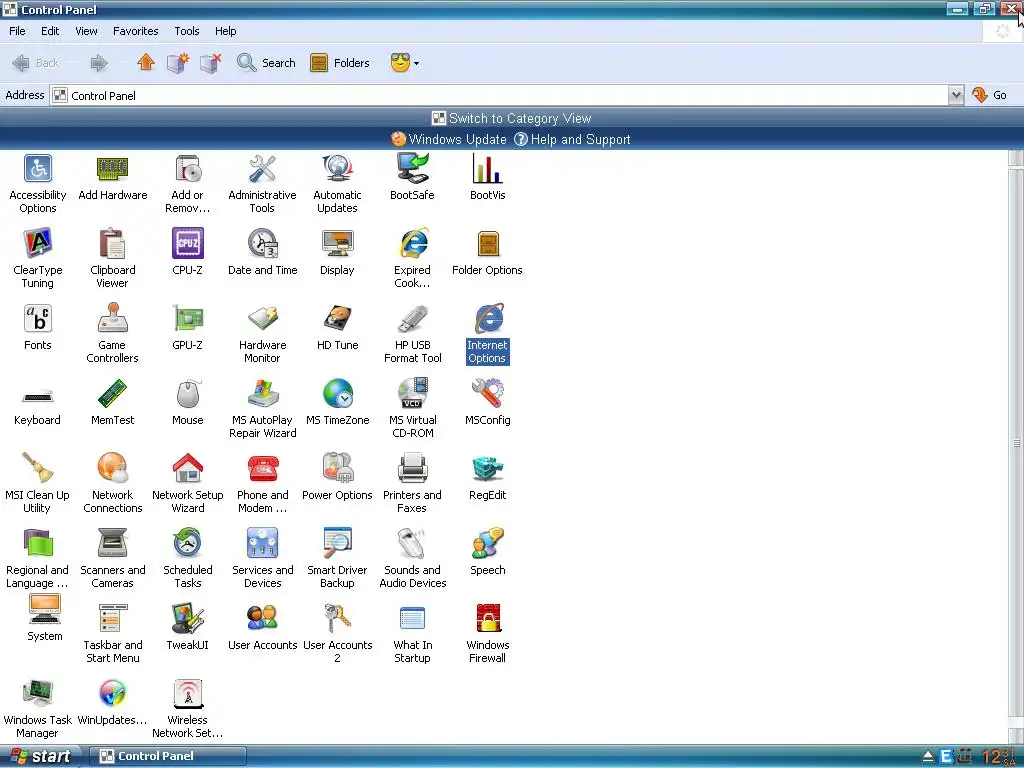
Task: Select the MemTest icon
Action: [112, 394]
